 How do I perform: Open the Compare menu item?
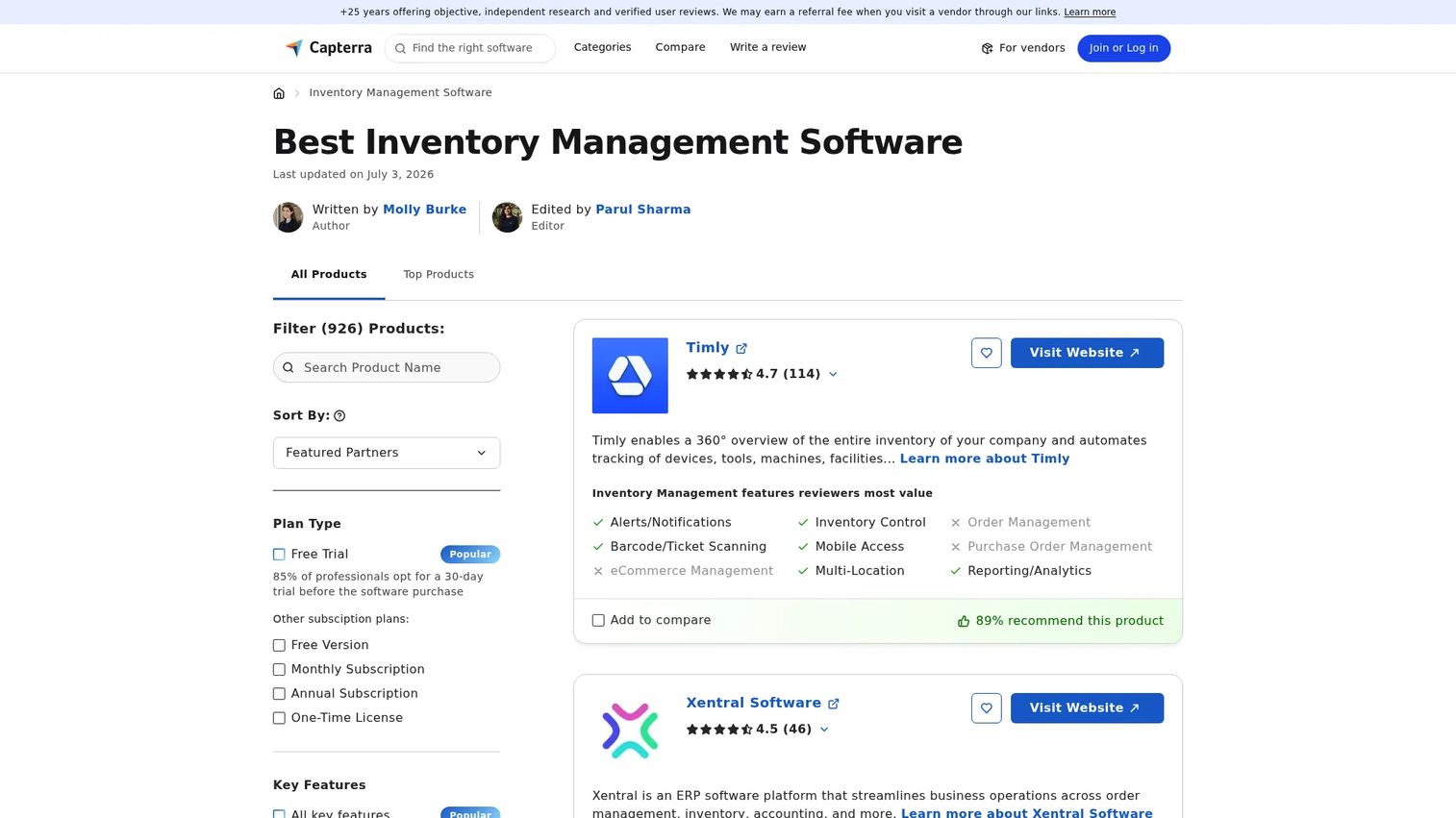pos(680,47)
